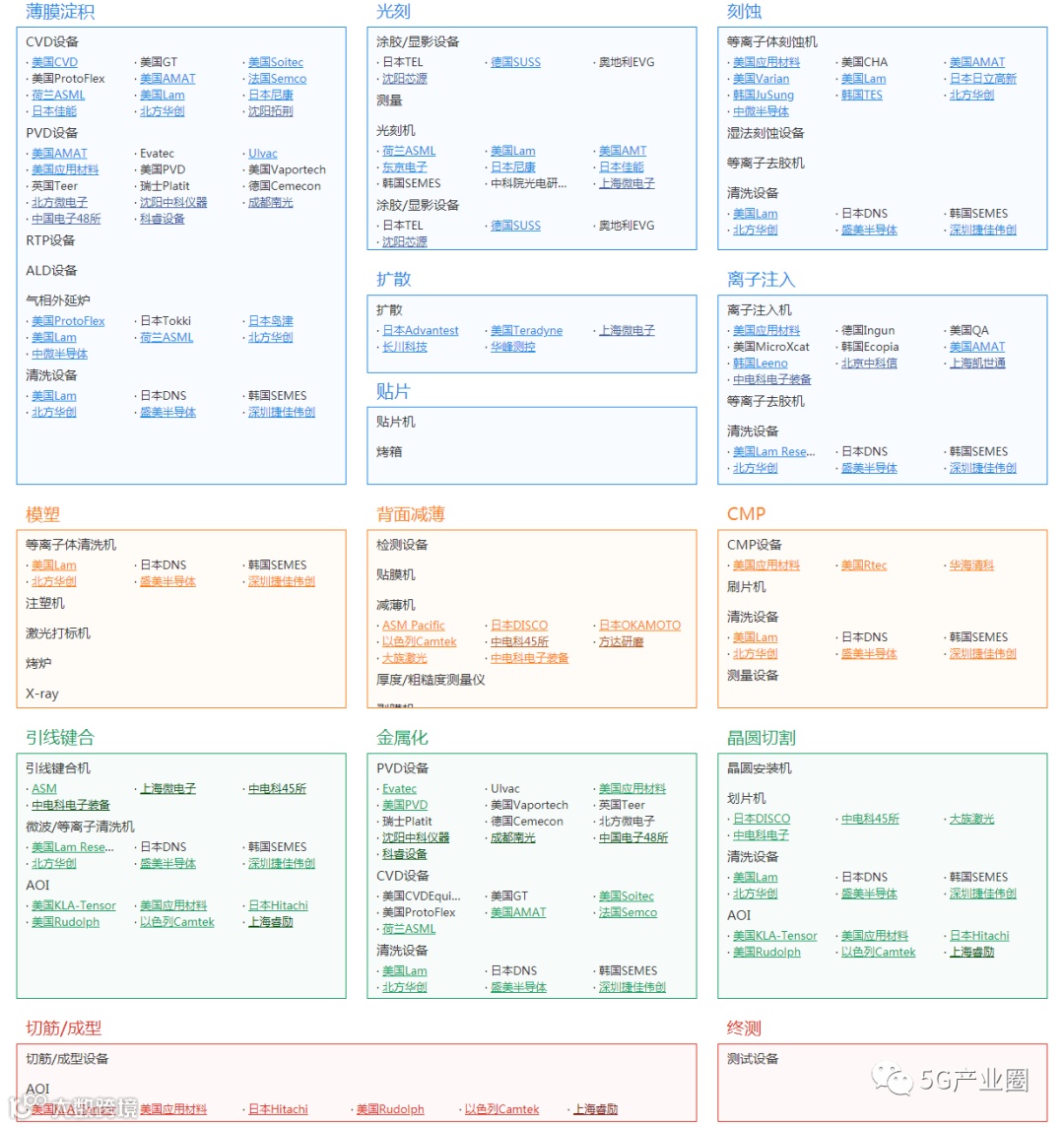Select the 华峰测控 link
Screen dimensions: 1064x1127
click(512, 347)
